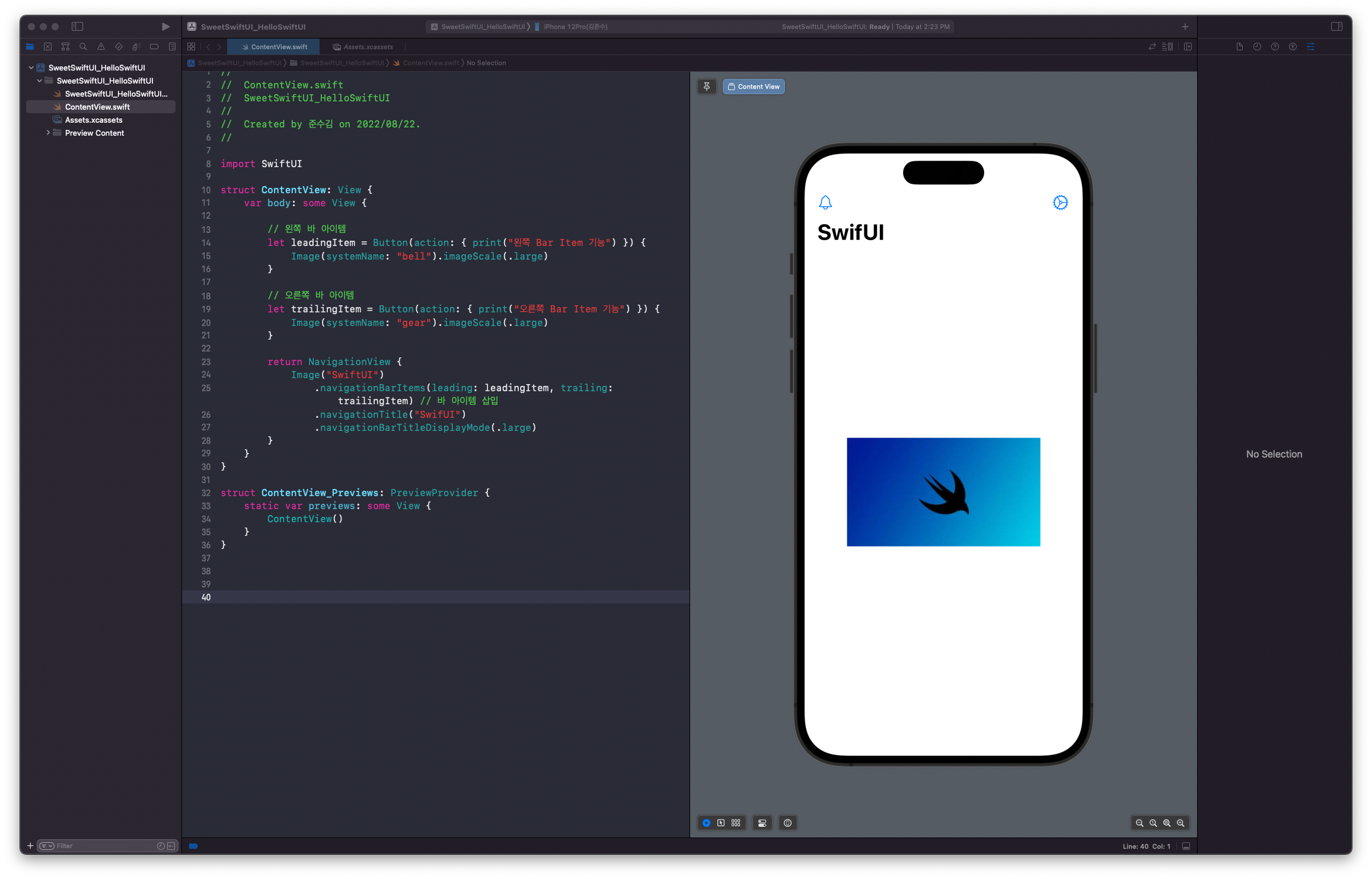Switch preview to selectable mode
Image resolution: width=1372 pixels, height=879 pixels.
click(x=721, y=823)
